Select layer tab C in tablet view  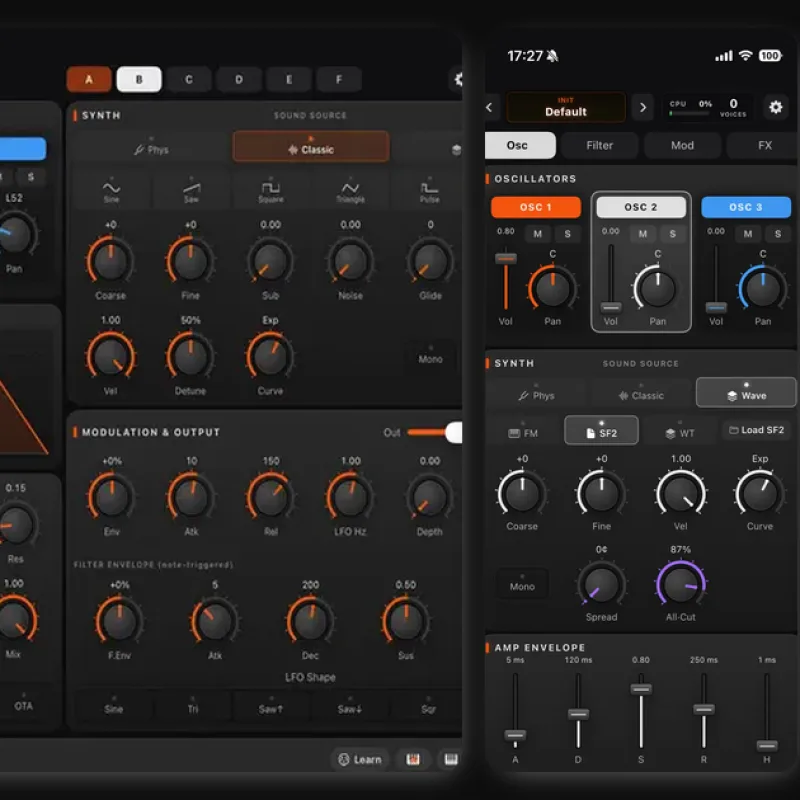[189, 80]
